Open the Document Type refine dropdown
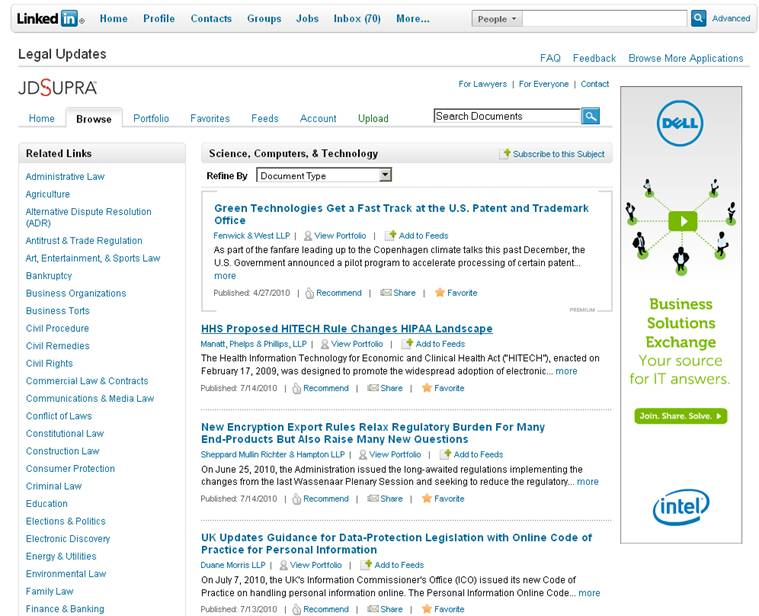This screenshot has width=759, height=616. click(324, 175)
